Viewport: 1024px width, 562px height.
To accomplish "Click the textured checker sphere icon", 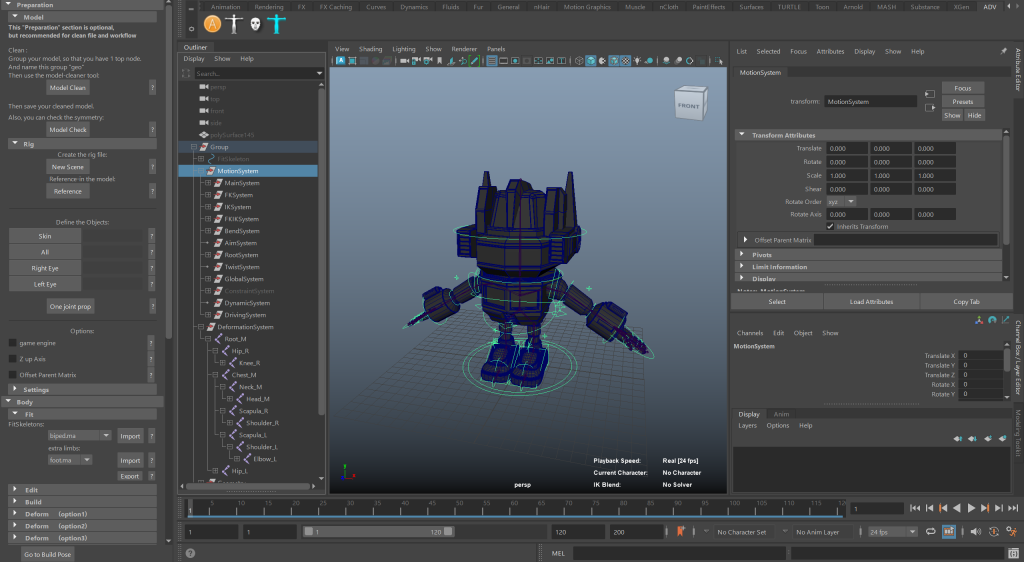I will pyautogui.click(x=625, y=61).
